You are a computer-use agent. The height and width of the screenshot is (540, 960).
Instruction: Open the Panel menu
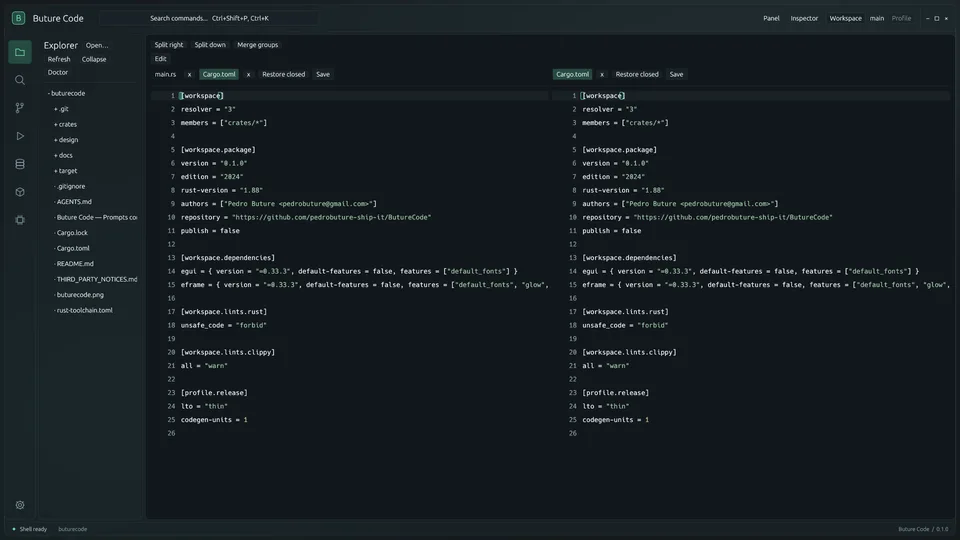click(x=771, y=18)
